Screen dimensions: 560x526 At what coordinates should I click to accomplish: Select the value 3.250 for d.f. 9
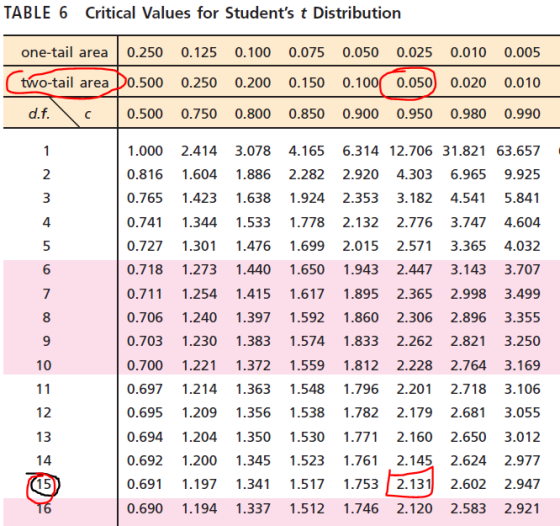point(522,341)
